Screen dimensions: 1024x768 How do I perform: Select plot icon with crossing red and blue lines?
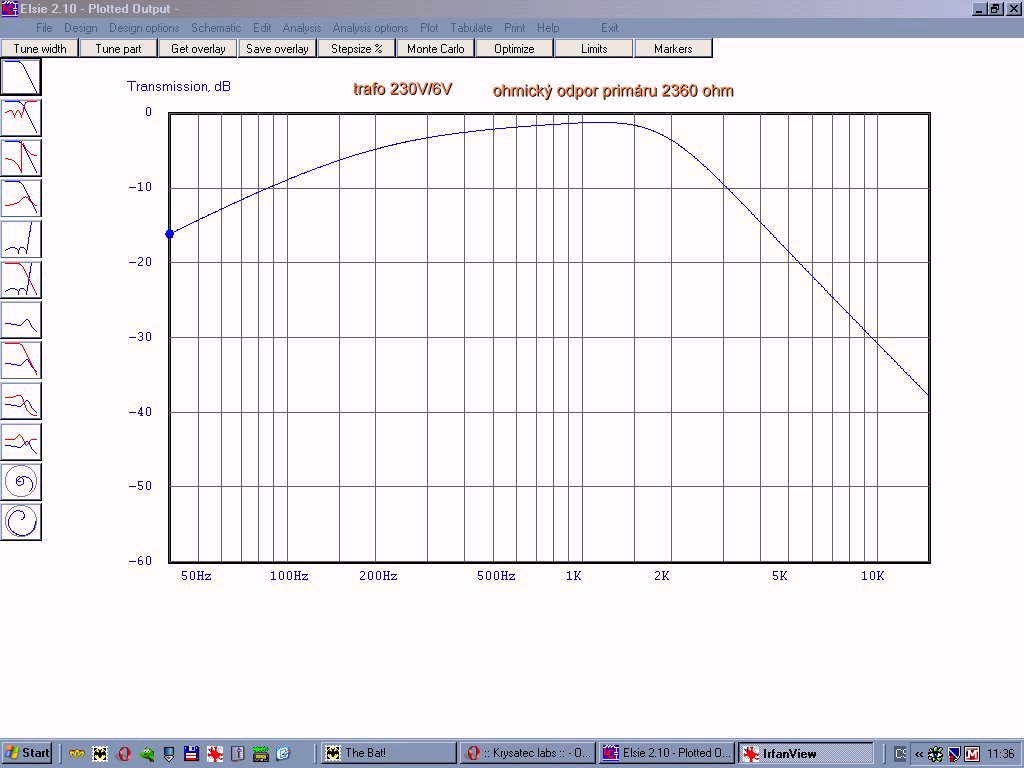(21, 441)
